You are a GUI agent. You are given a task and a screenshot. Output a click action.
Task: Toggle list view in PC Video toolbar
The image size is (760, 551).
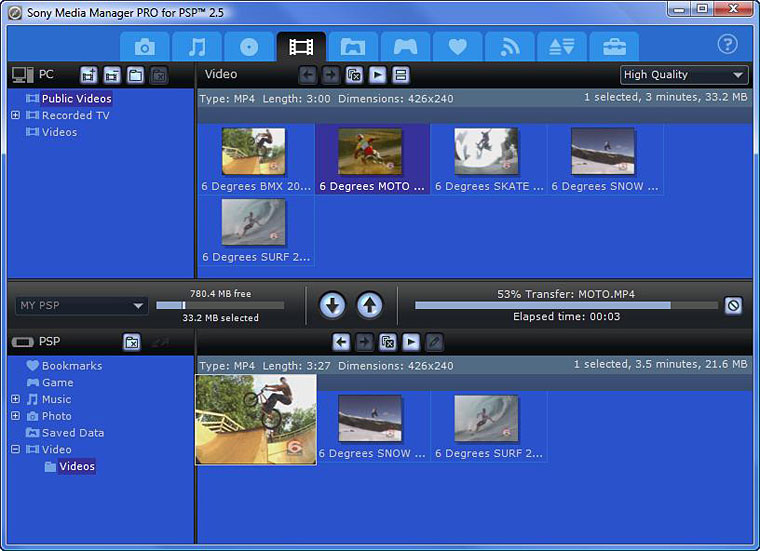401,75
